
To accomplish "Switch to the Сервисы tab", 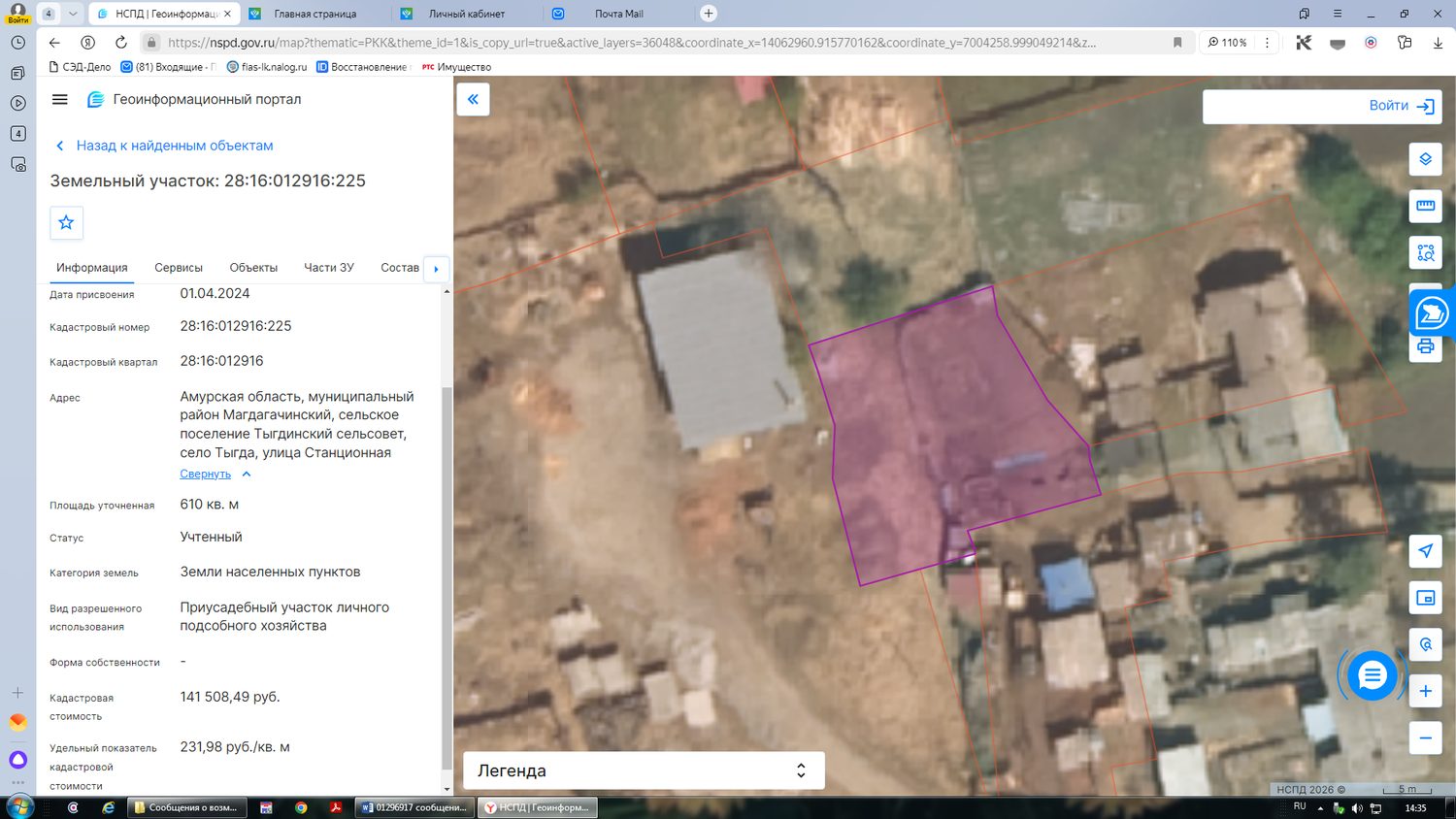I will click(x=179, y=268).
